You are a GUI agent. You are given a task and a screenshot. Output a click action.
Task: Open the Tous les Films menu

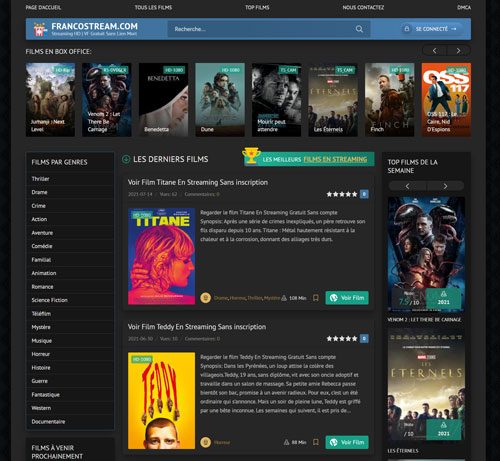tap(153, 7)
